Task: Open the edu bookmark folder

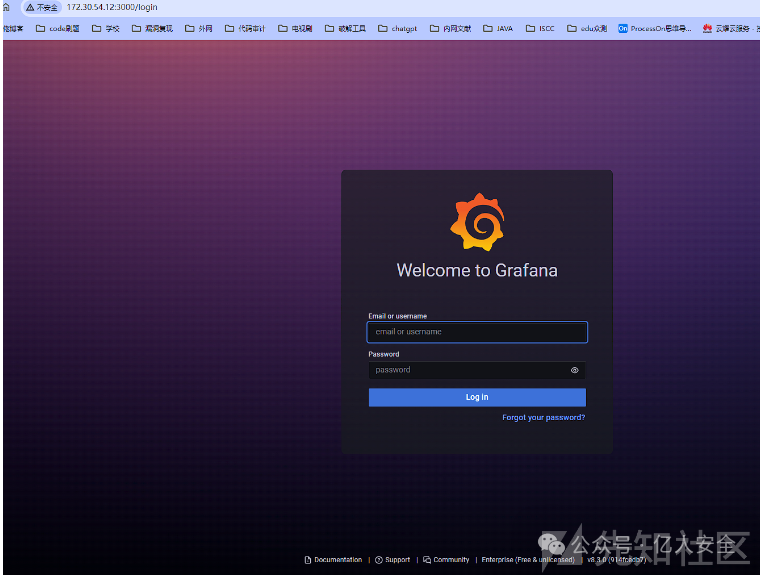Action: click(587, 29)
